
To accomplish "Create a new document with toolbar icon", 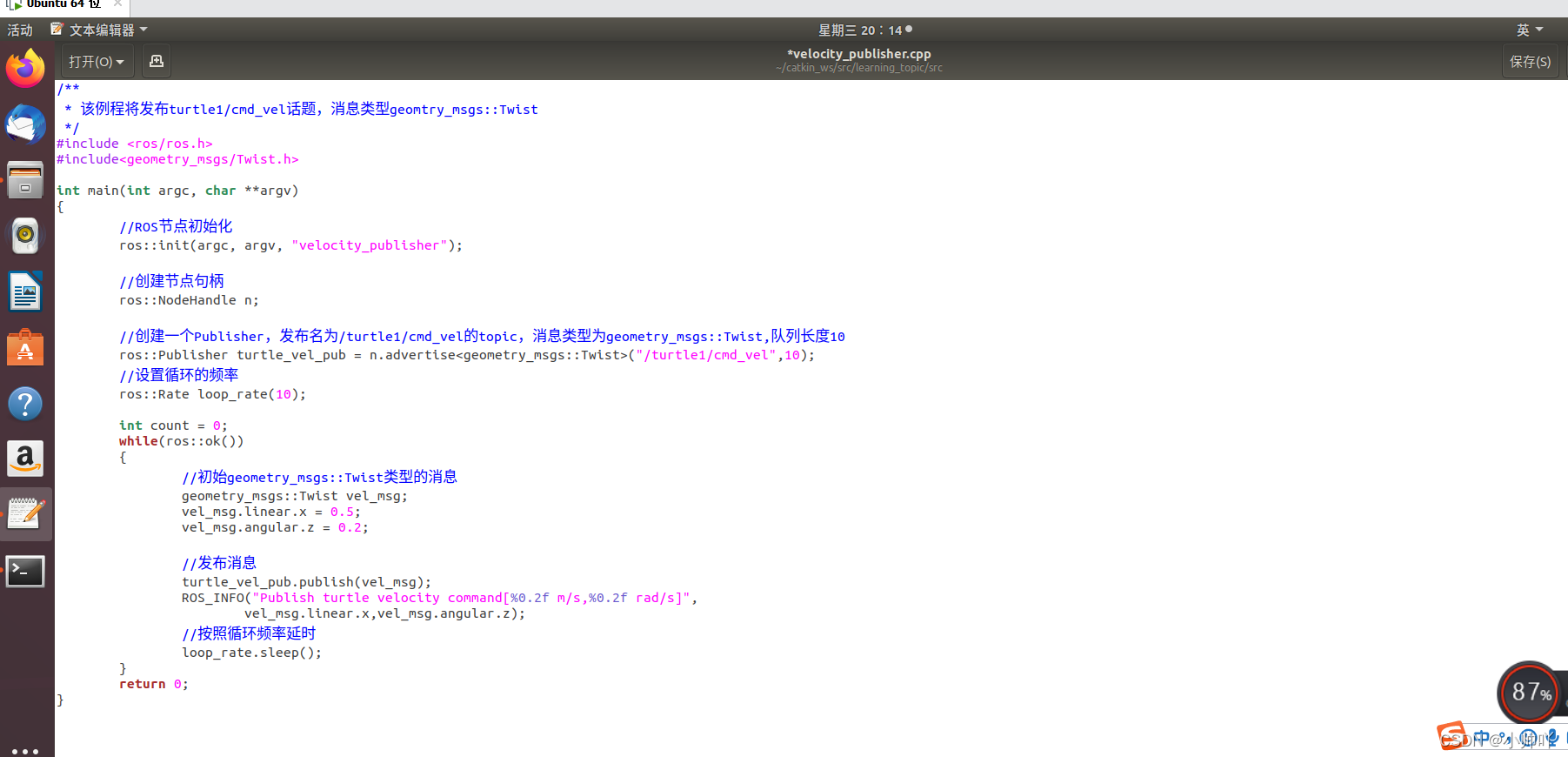I will 157,61.
